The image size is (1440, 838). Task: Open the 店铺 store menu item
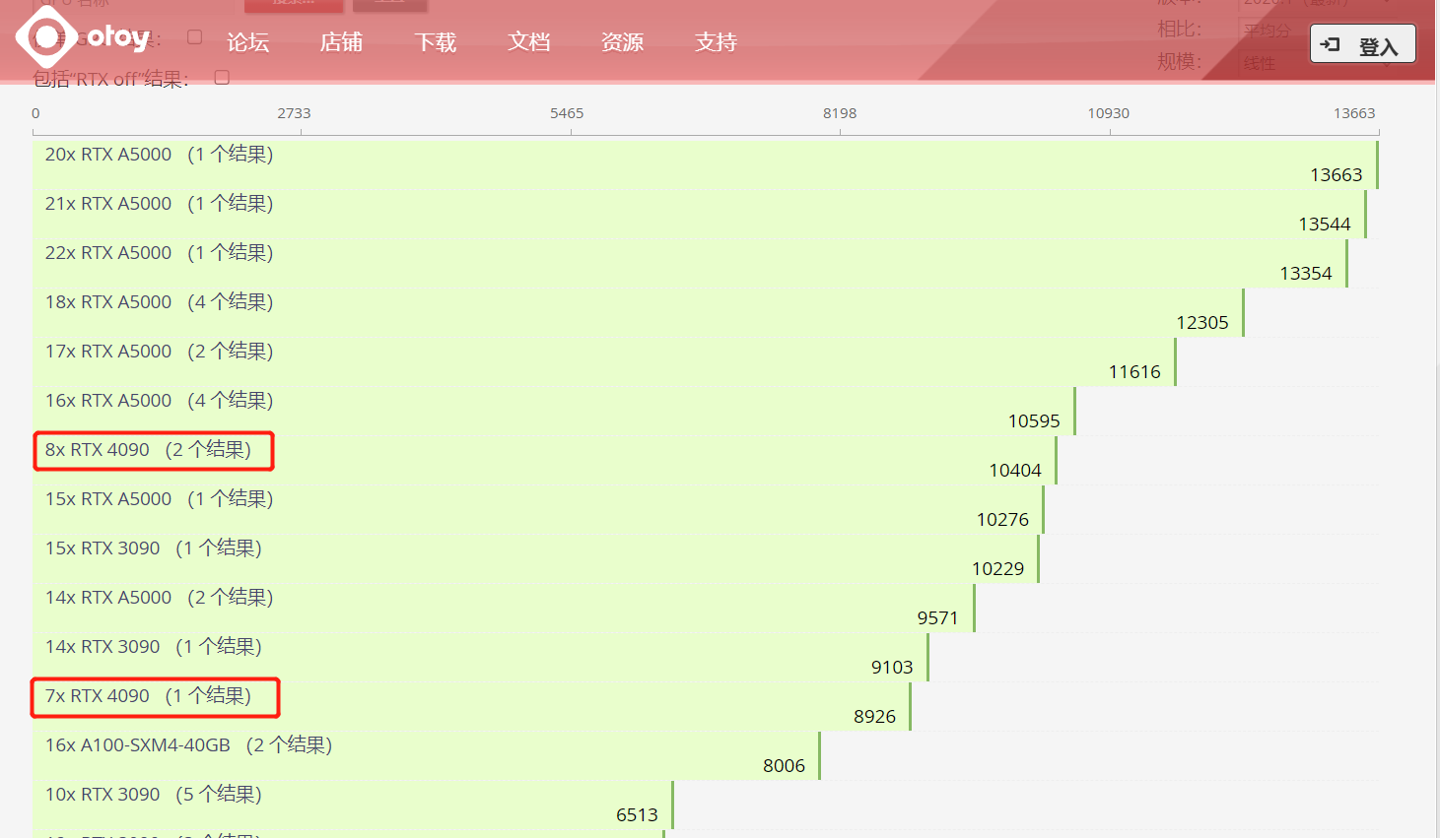pos(341,42)
